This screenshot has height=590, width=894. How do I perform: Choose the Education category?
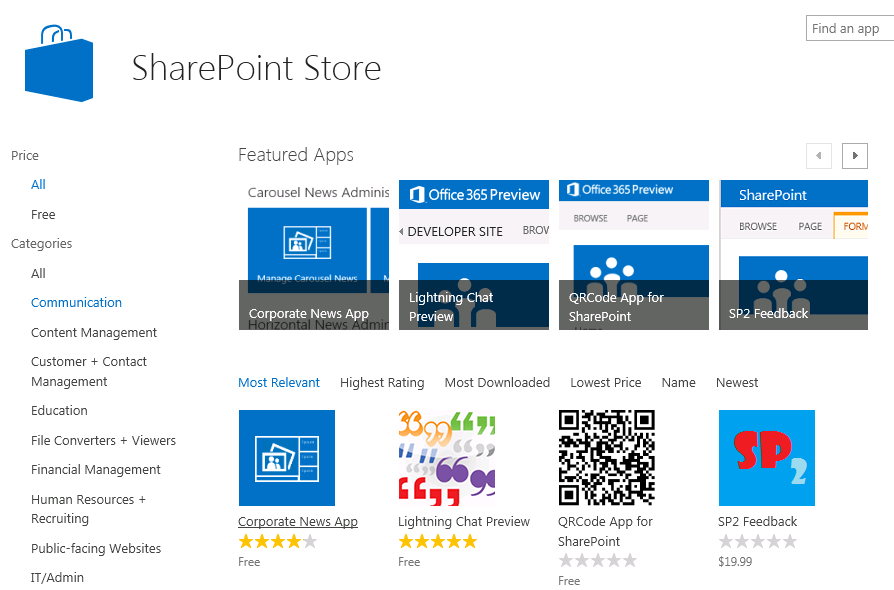click(x=59, y=410)
